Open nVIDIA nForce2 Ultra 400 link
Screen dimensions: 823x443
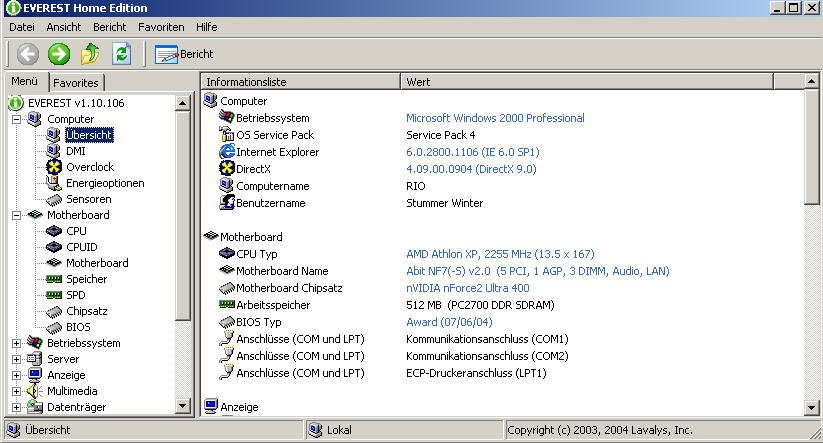(x=467, y=288)
